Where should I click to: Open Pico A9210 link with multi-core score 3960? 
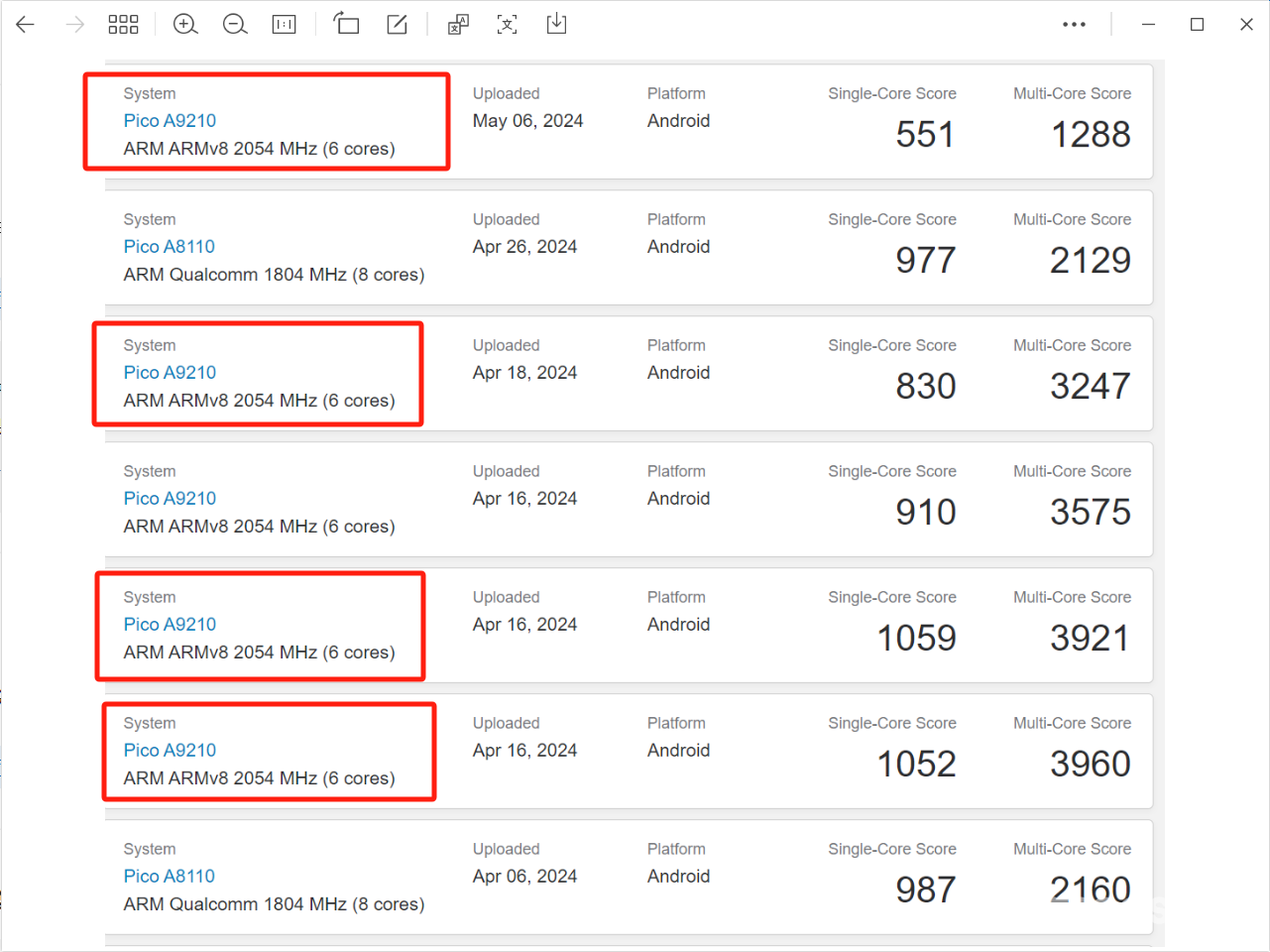coord(170,751)
